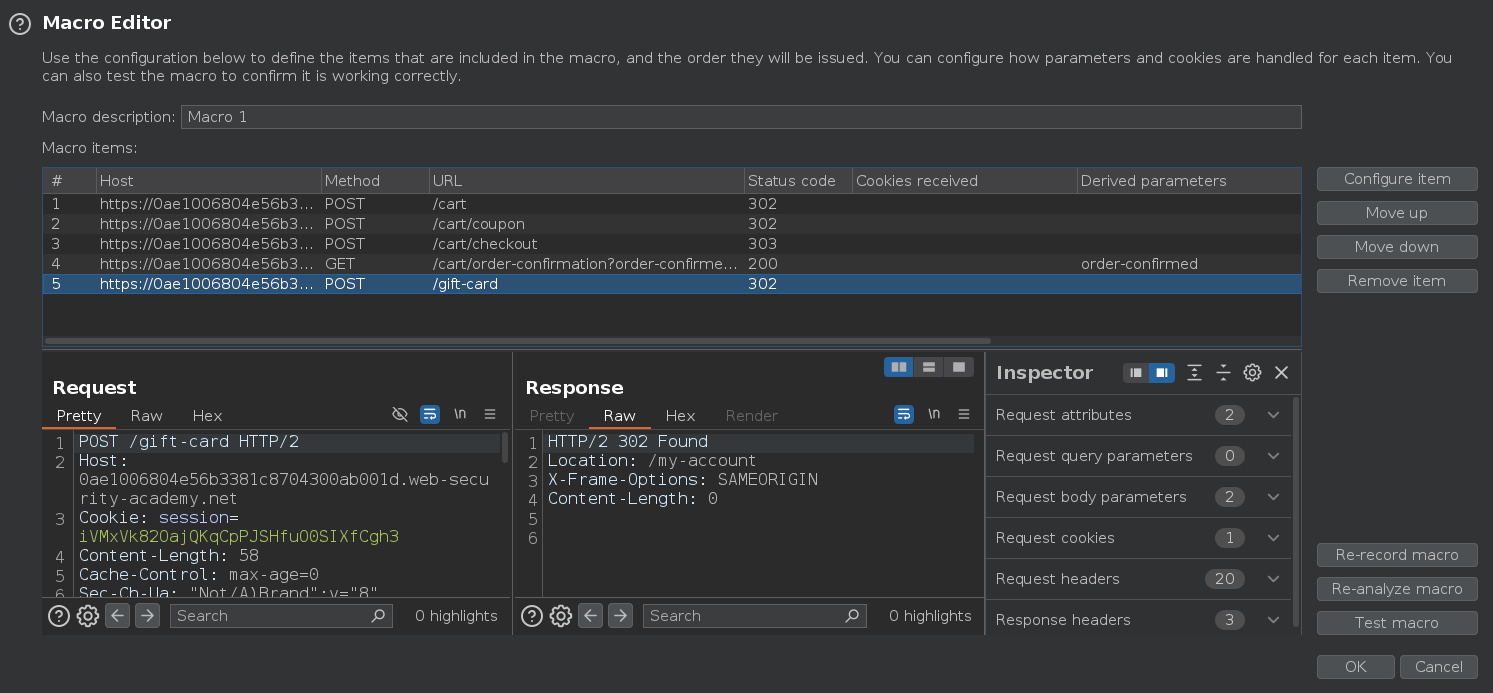Switch Request view to Hex tab

tap(207, 416)
